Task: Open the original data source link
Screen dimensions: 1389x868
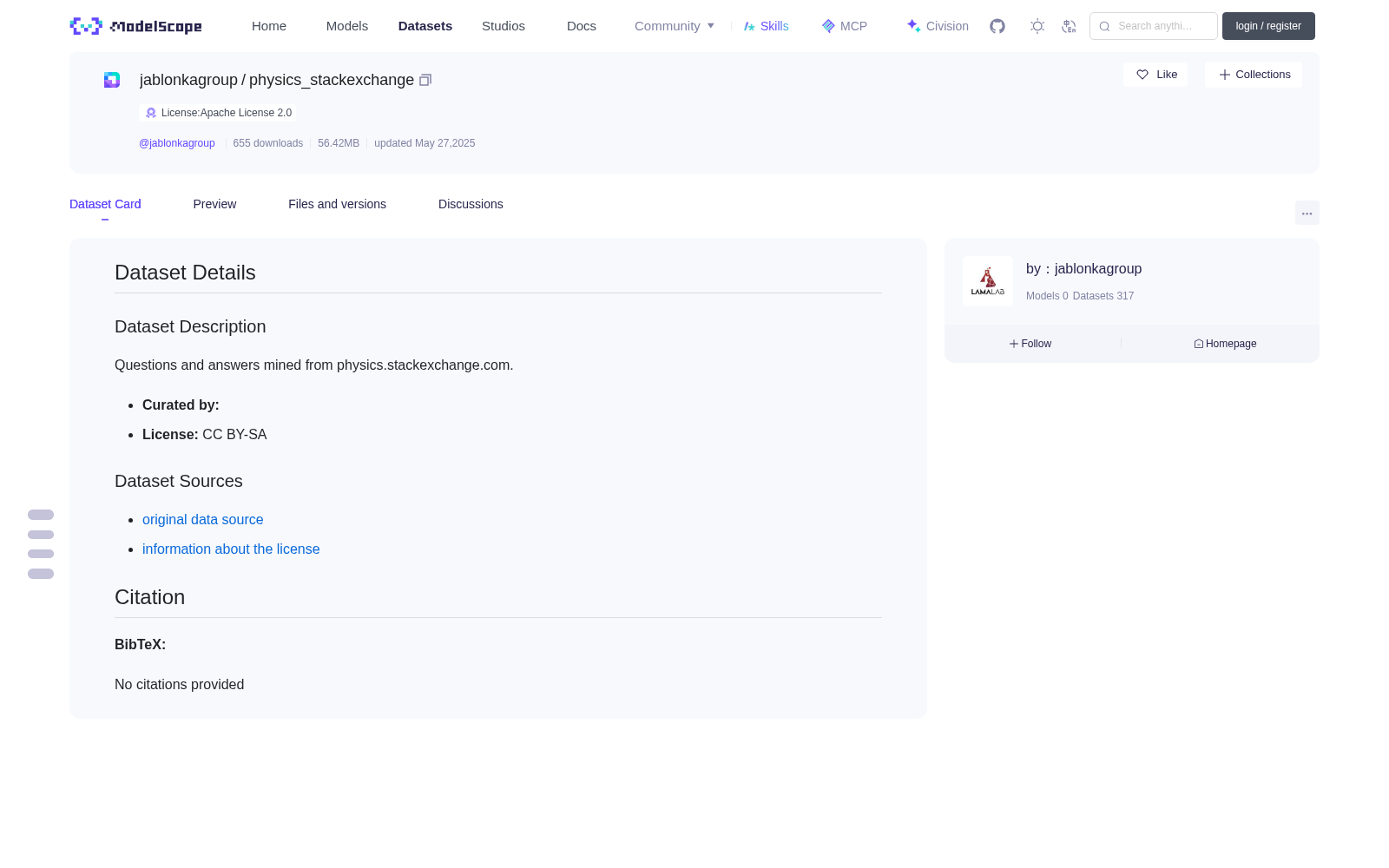Action: (x=203, y=519)
